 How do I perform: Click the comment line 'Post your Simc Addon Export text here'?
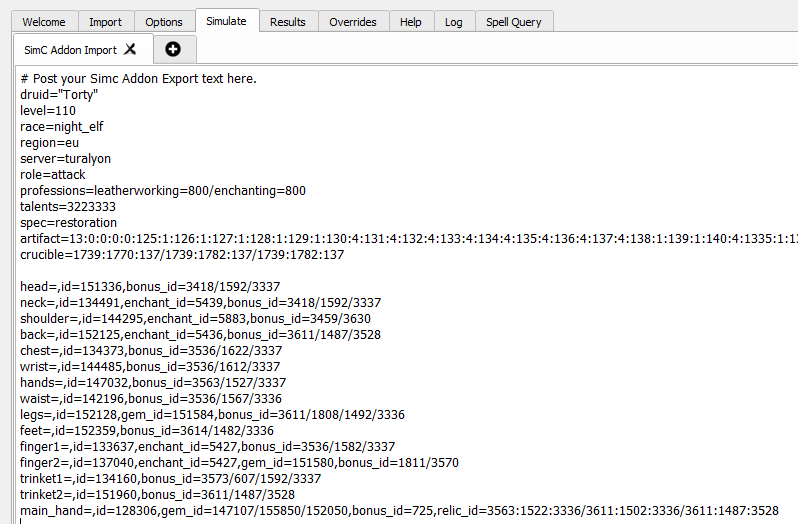pyautogui.click(x=138, y=79)
